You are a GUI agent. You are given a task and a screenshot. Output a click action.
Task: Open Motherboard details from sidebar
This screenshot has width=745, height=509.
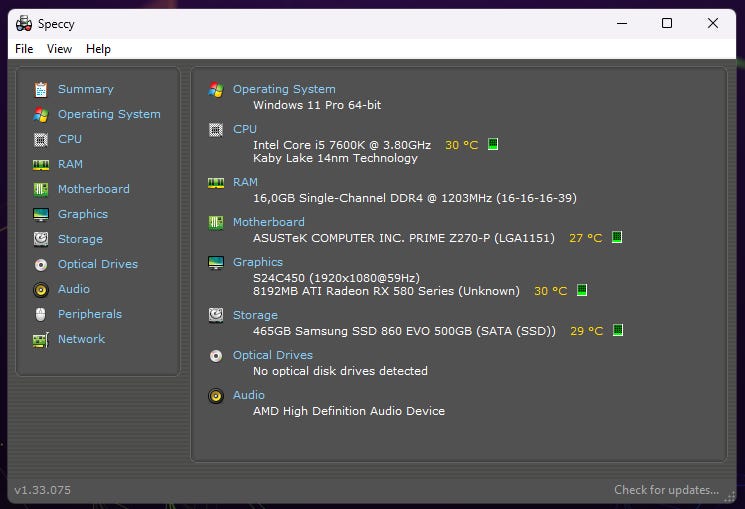tap(94, 189)
